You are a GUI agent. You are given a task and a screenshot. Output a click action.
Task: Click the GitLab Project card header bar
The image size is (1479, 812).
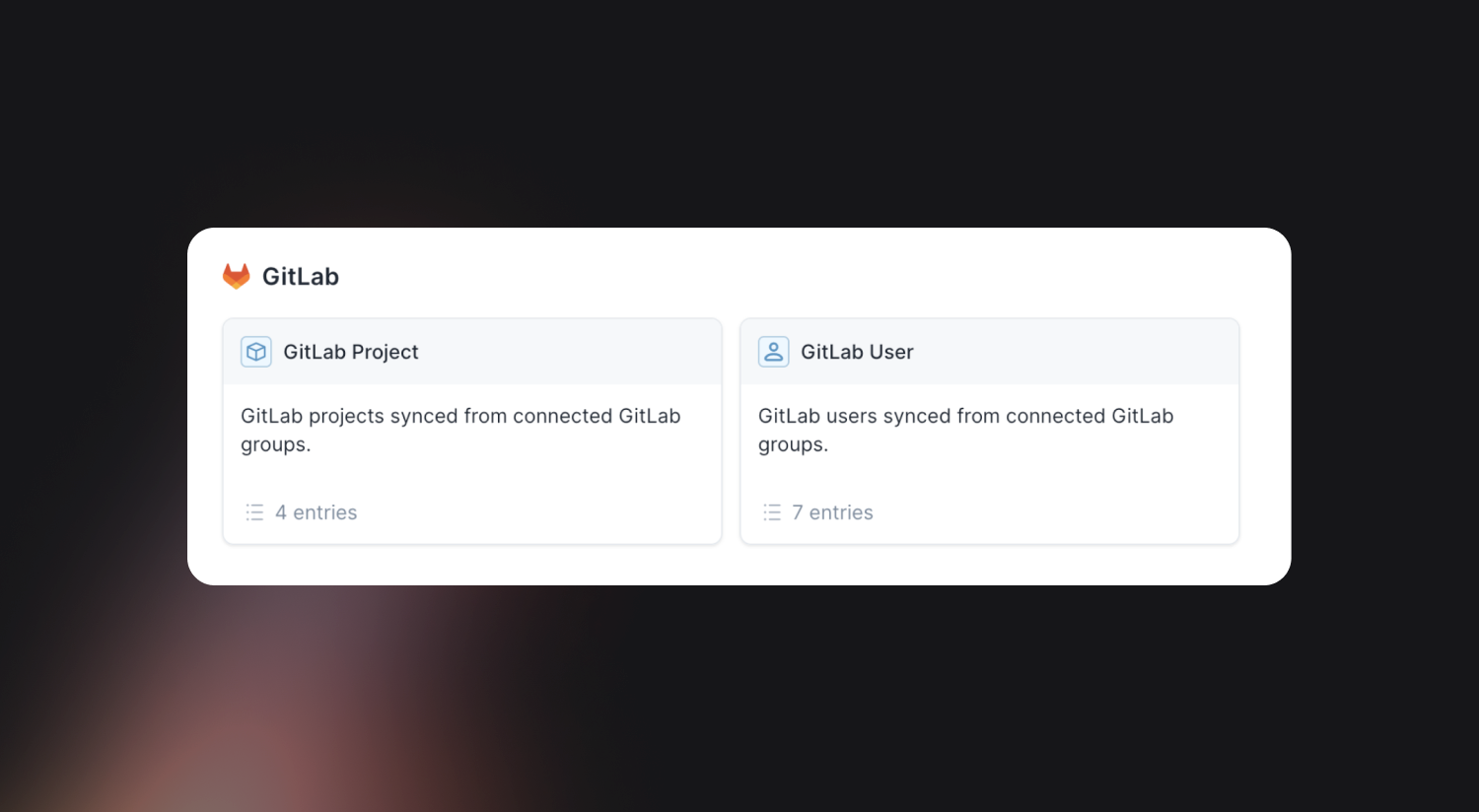click(472, 352)
